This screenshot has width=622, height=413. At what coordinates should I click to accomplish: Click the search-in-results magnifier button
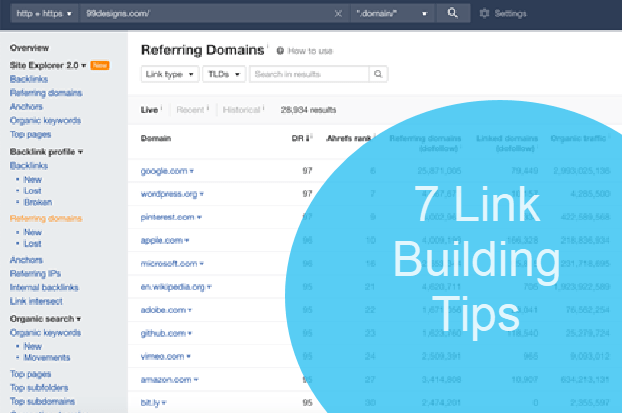click(378, 74)
